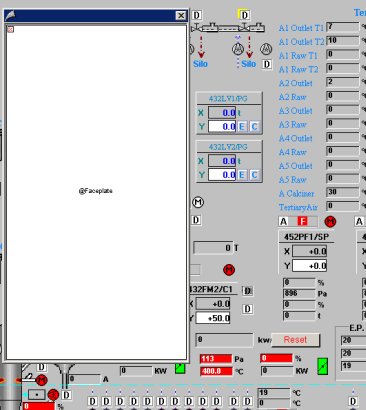
Task: Click the A4 Outlet value field
Action: tap(343, 137)
